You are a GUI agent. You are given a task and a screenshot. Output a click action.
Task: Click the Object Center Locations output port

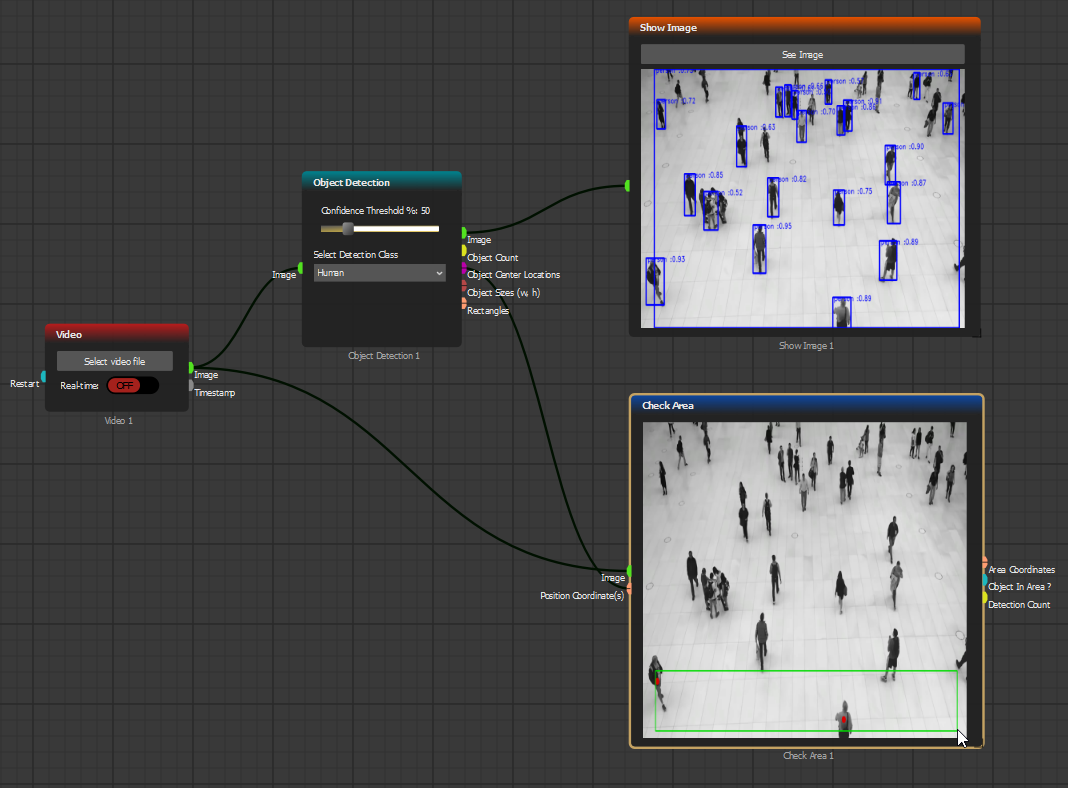(x=464, y=268)
